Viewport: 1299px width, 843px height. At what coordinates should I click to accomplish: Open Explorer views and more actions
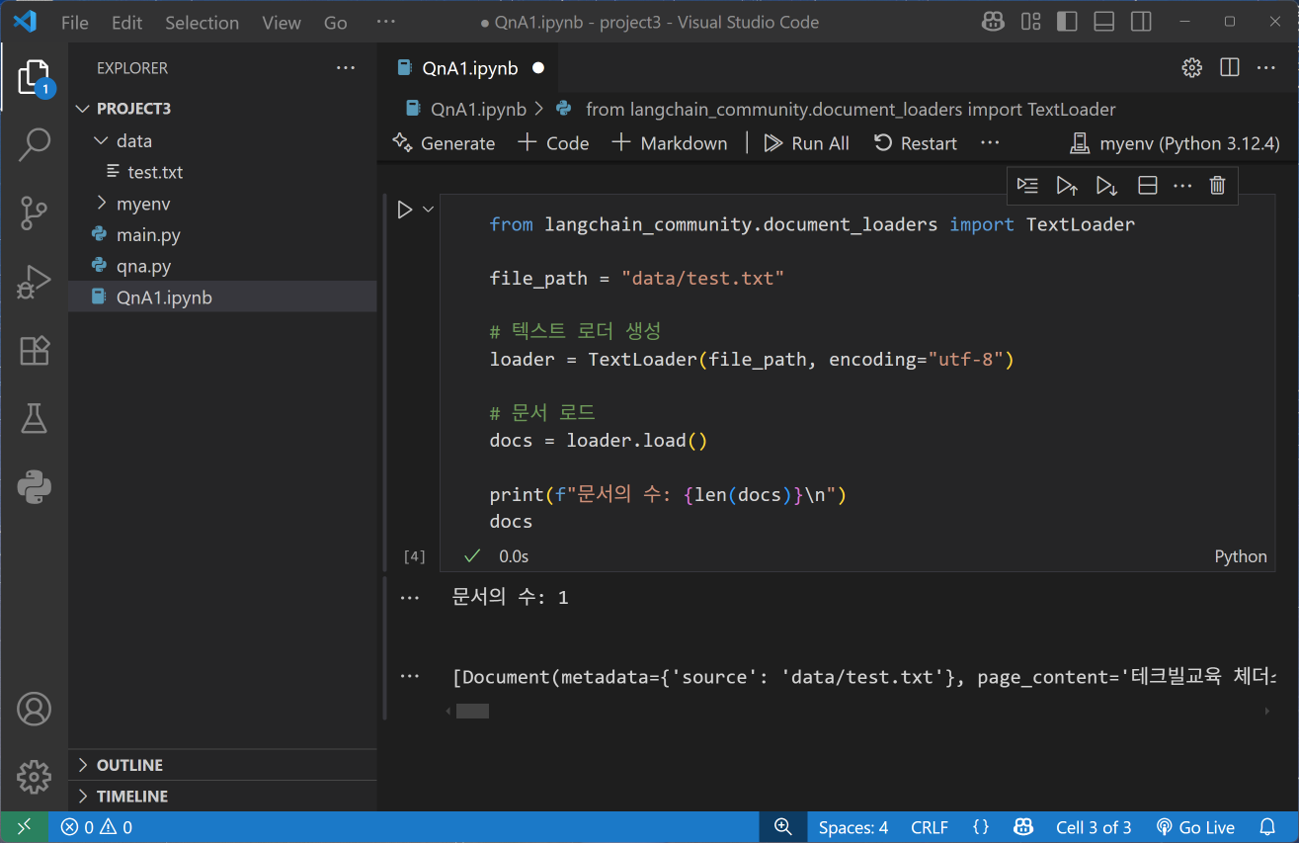(x=346, y=68)
